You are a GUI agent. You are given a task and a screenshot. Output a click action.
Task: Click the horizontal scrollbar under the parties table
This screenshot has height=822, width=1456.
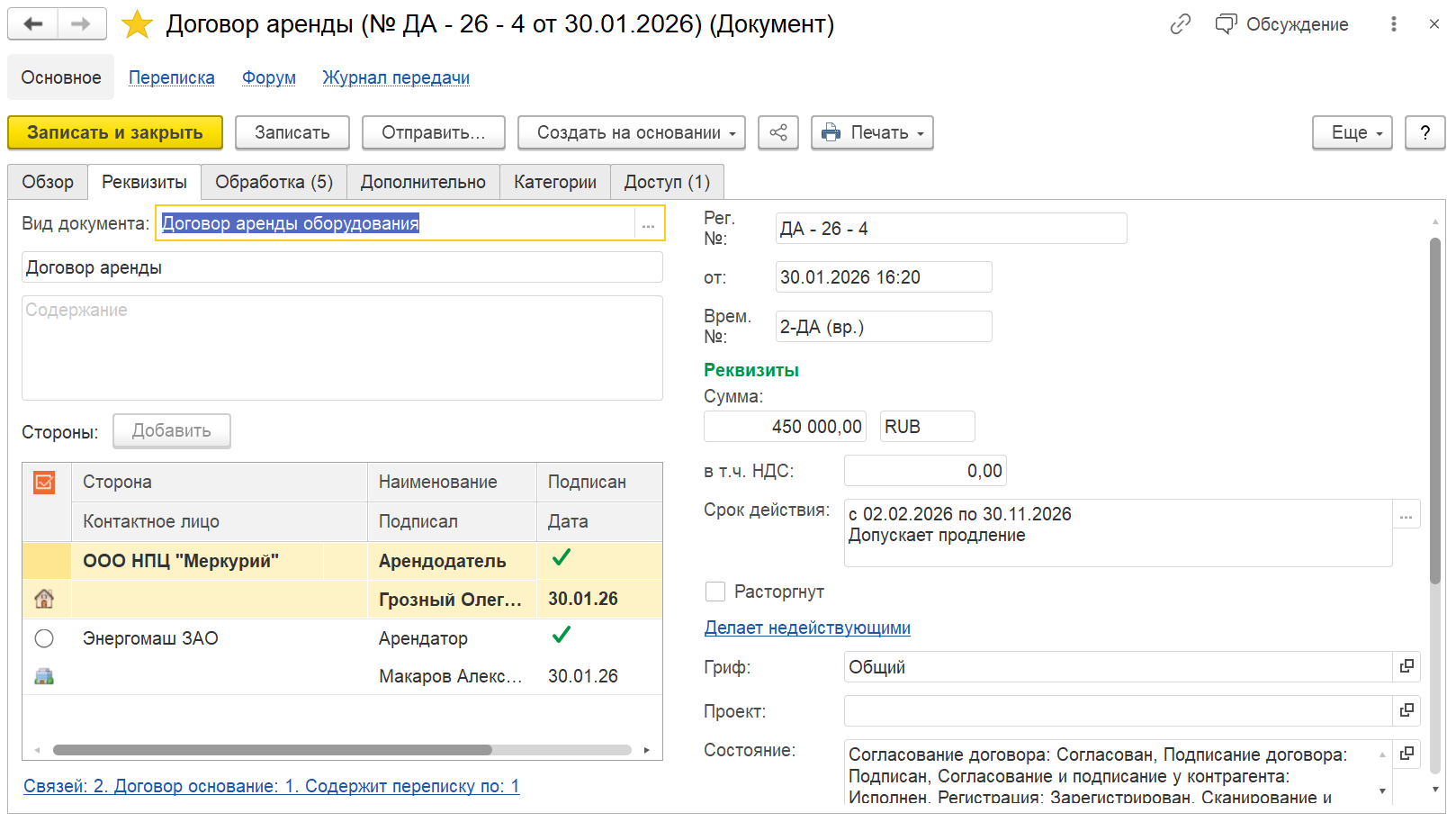pyautogui.click(x=272, y=750)
